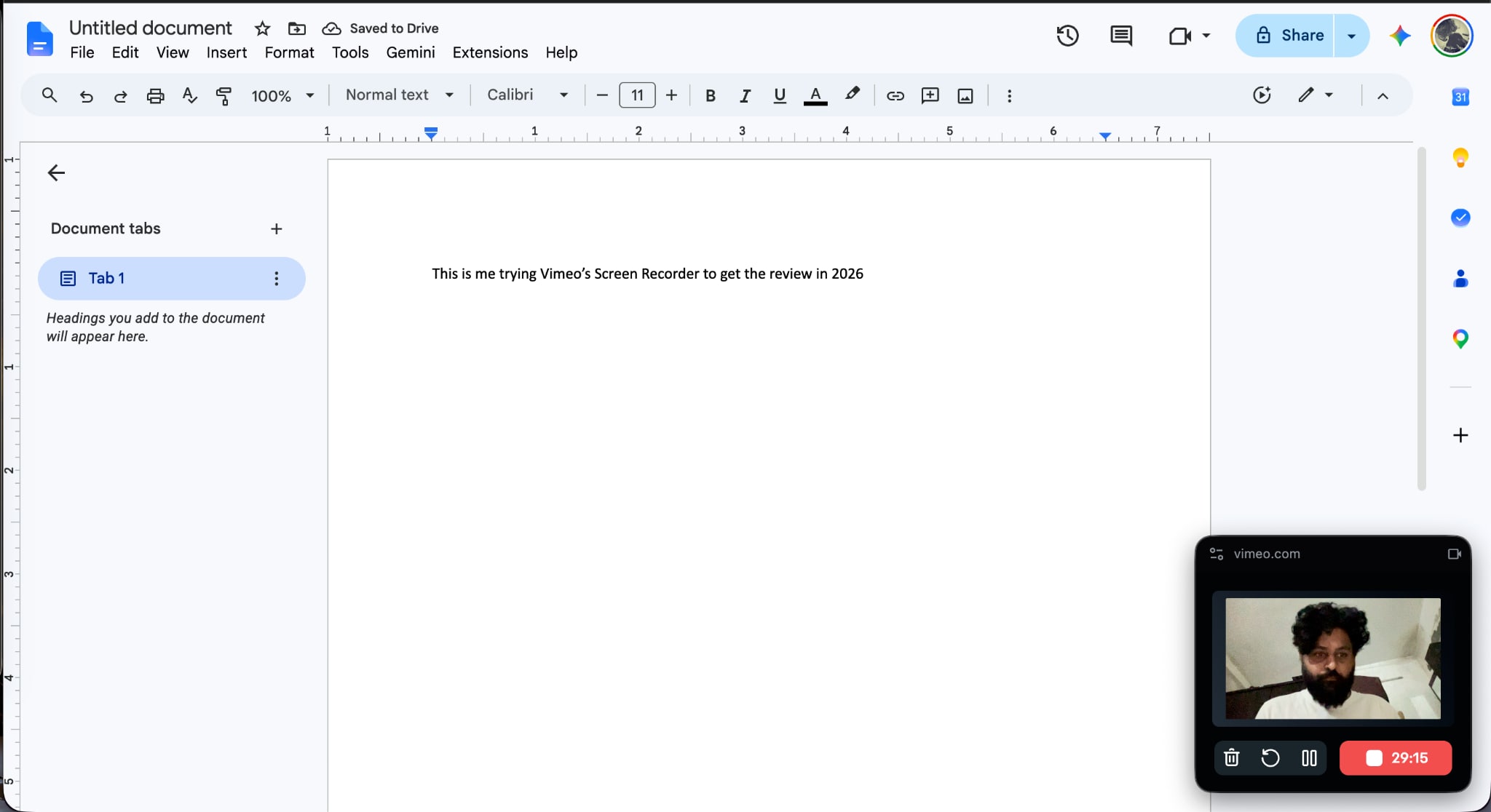The image size is (1491, 812).
Task: Open Gemini refresh suggestions icon in toolbar
Action: pos(1262,95)
